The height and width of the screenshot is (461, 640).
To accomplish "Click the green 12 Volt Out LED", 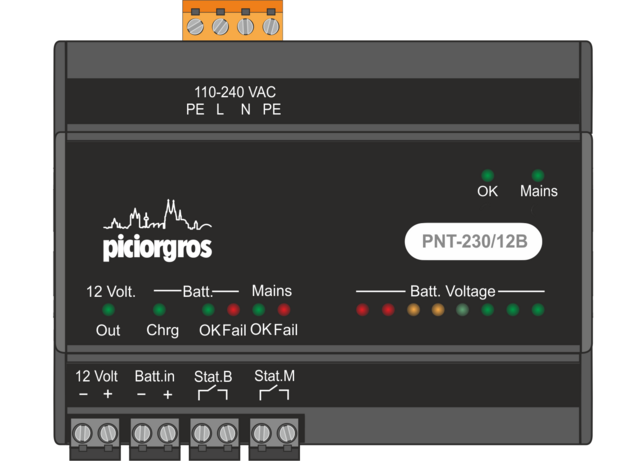I will (x=109, y=310).
